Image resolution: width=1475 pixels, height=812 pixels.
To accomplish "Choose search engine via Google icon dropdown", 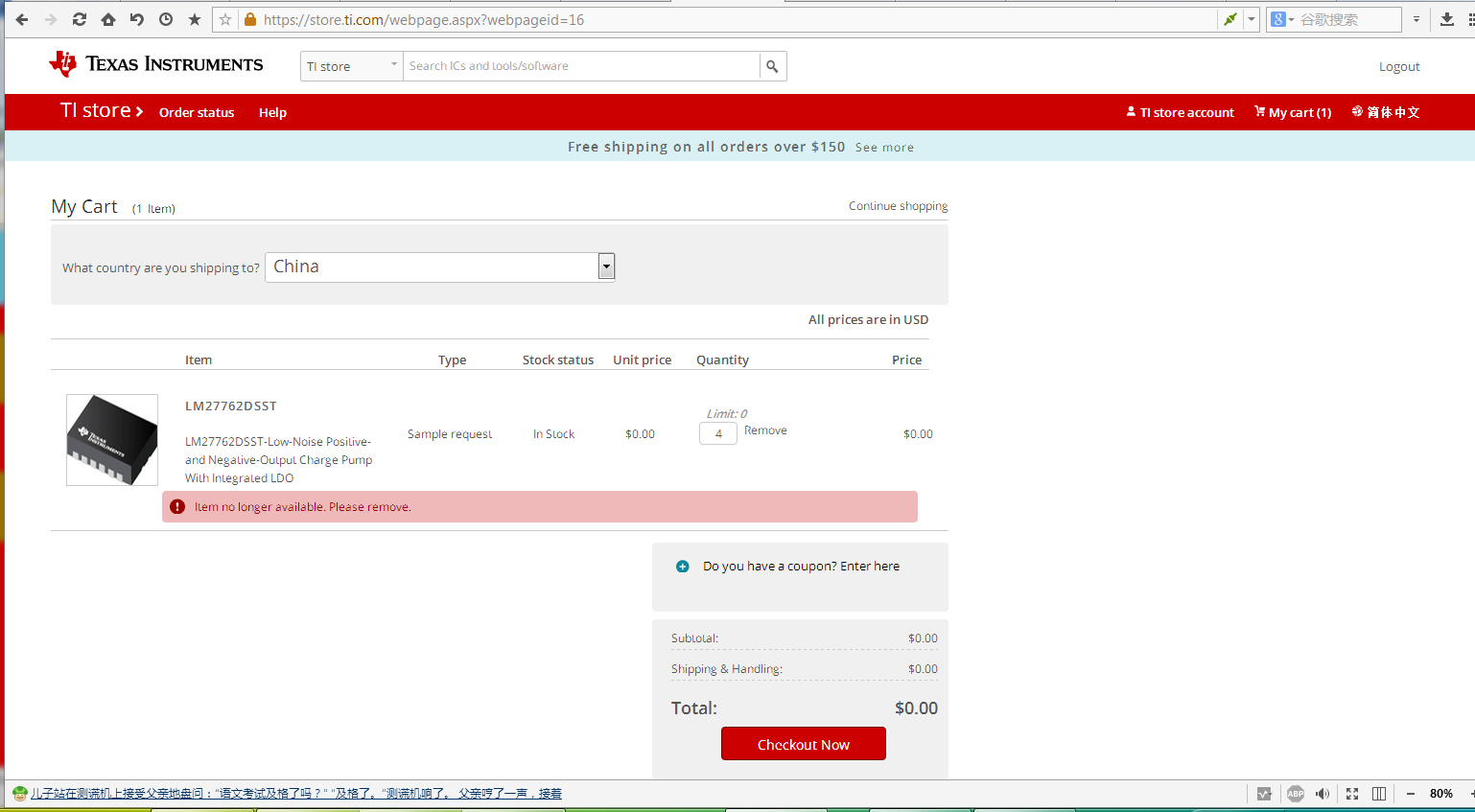I will point(1282,19).
